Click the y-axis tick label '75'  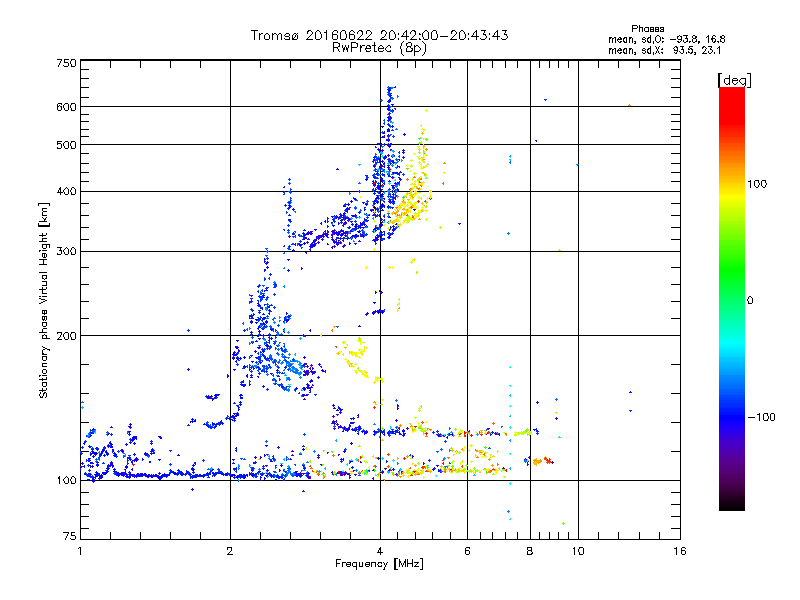[70, 536]
